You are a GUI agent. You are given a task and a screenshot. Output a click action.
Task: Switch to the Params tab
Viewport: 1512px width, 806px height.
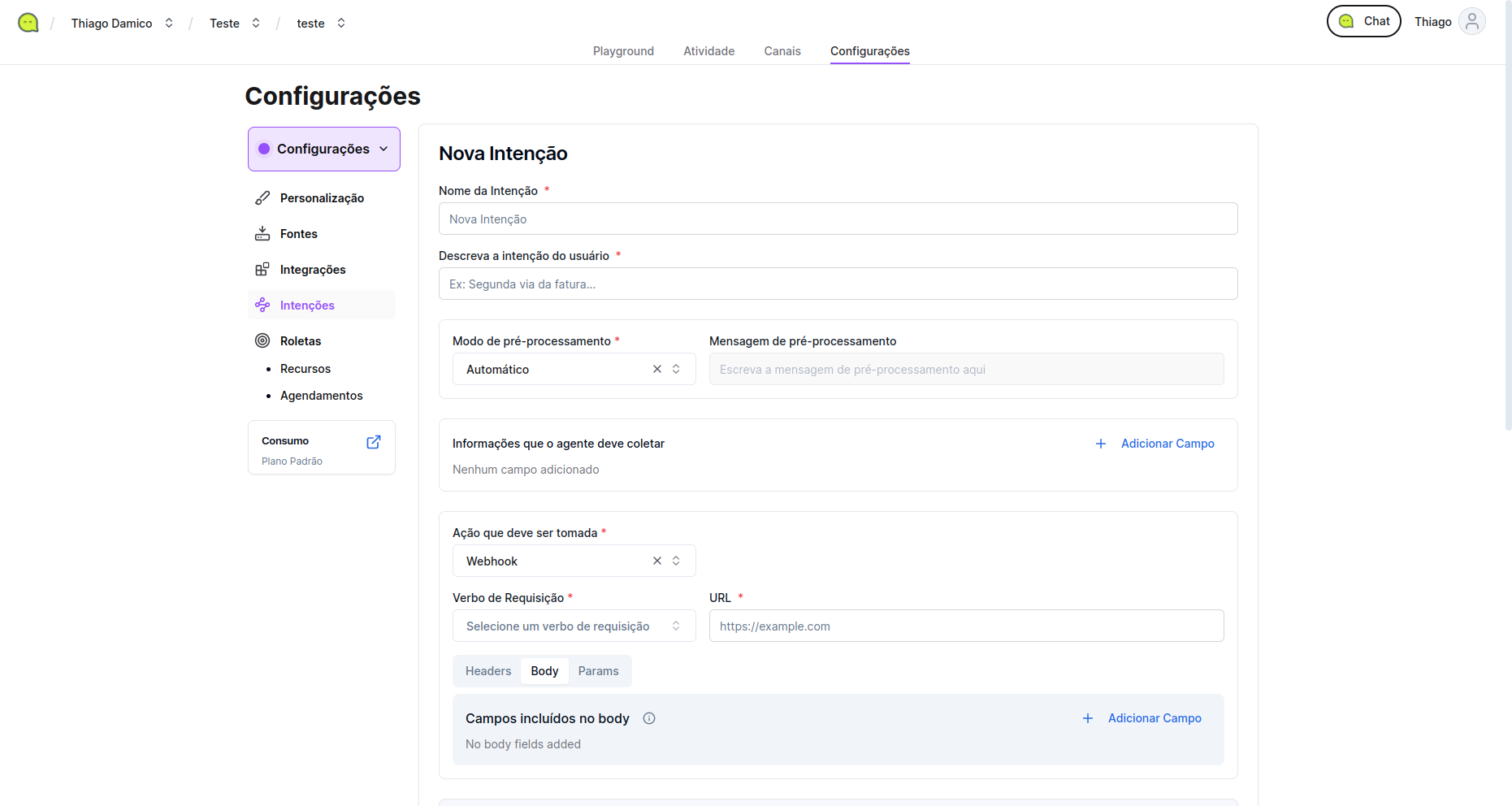pos(598,671)
